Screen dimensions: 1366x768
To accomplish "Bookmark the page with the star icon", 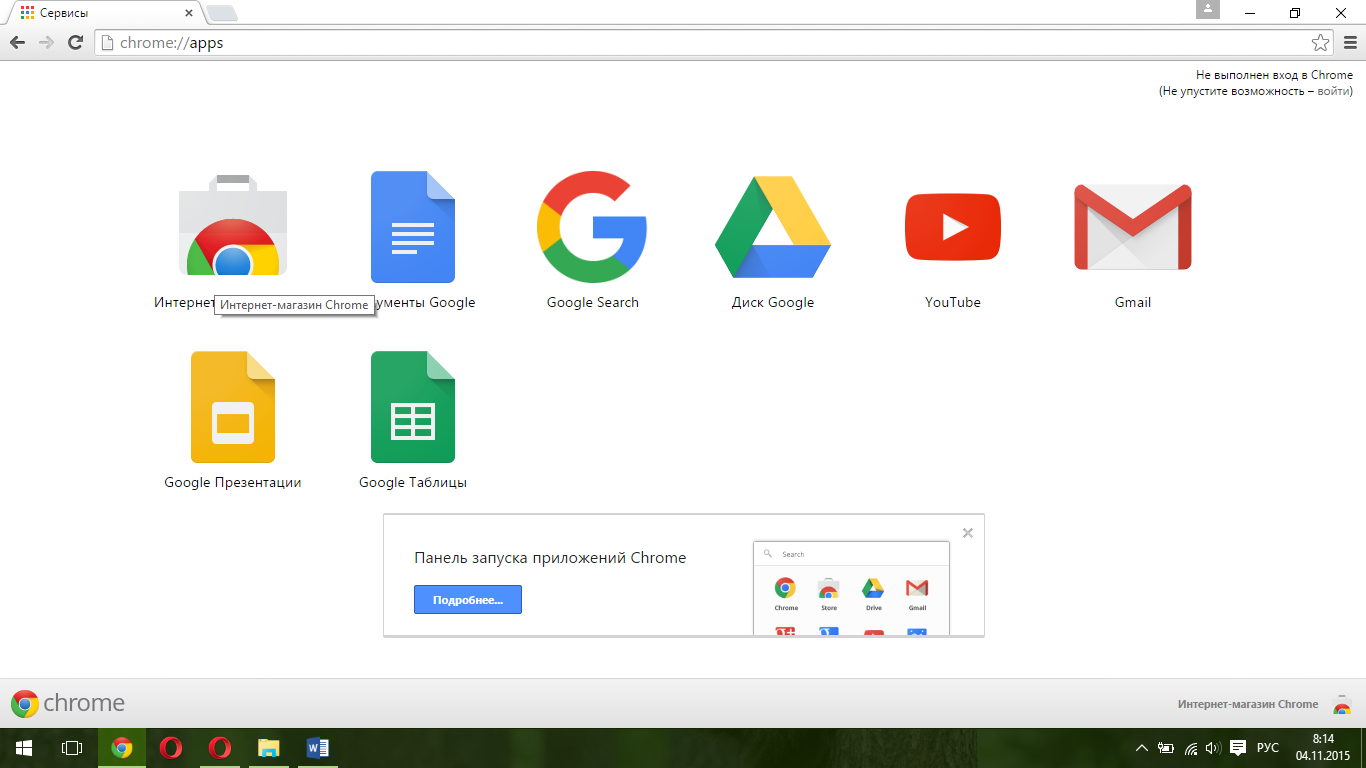I will [x=1320, y=43].
